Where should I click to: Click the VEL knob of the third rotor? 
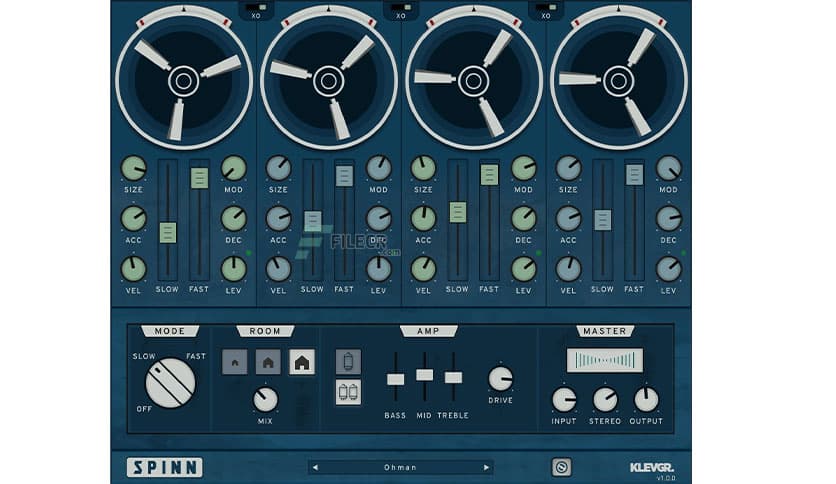[423, 269]
